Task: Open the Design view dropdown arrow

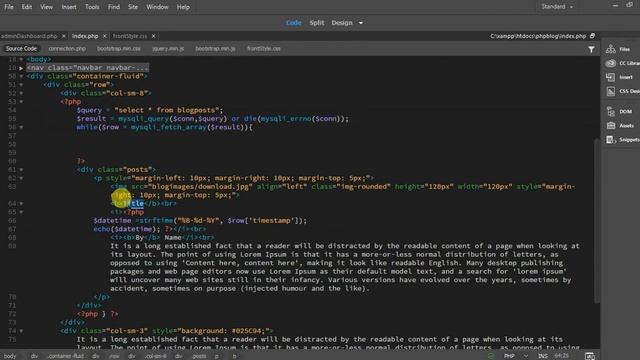Action: tap(361, 23)
